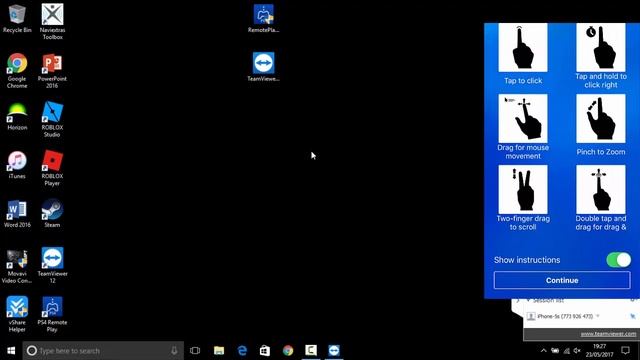Viewport: 640px width, 360px height.
Task: Open the Word 2016 desktop shortcut
Action: [x=17, y=213]
